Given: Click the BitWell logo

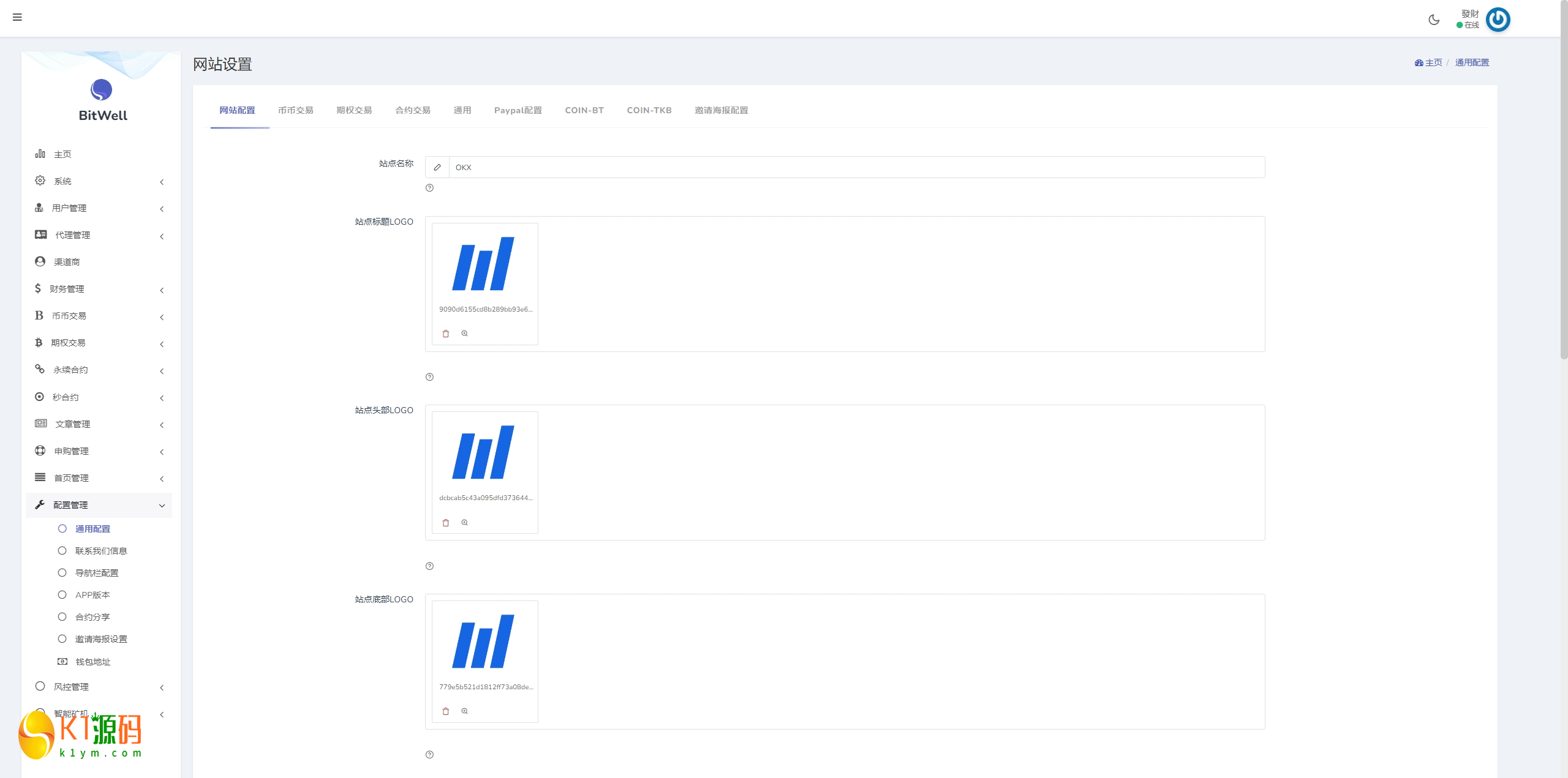Looking at the screenshot, I should click(x=102, y=100).
